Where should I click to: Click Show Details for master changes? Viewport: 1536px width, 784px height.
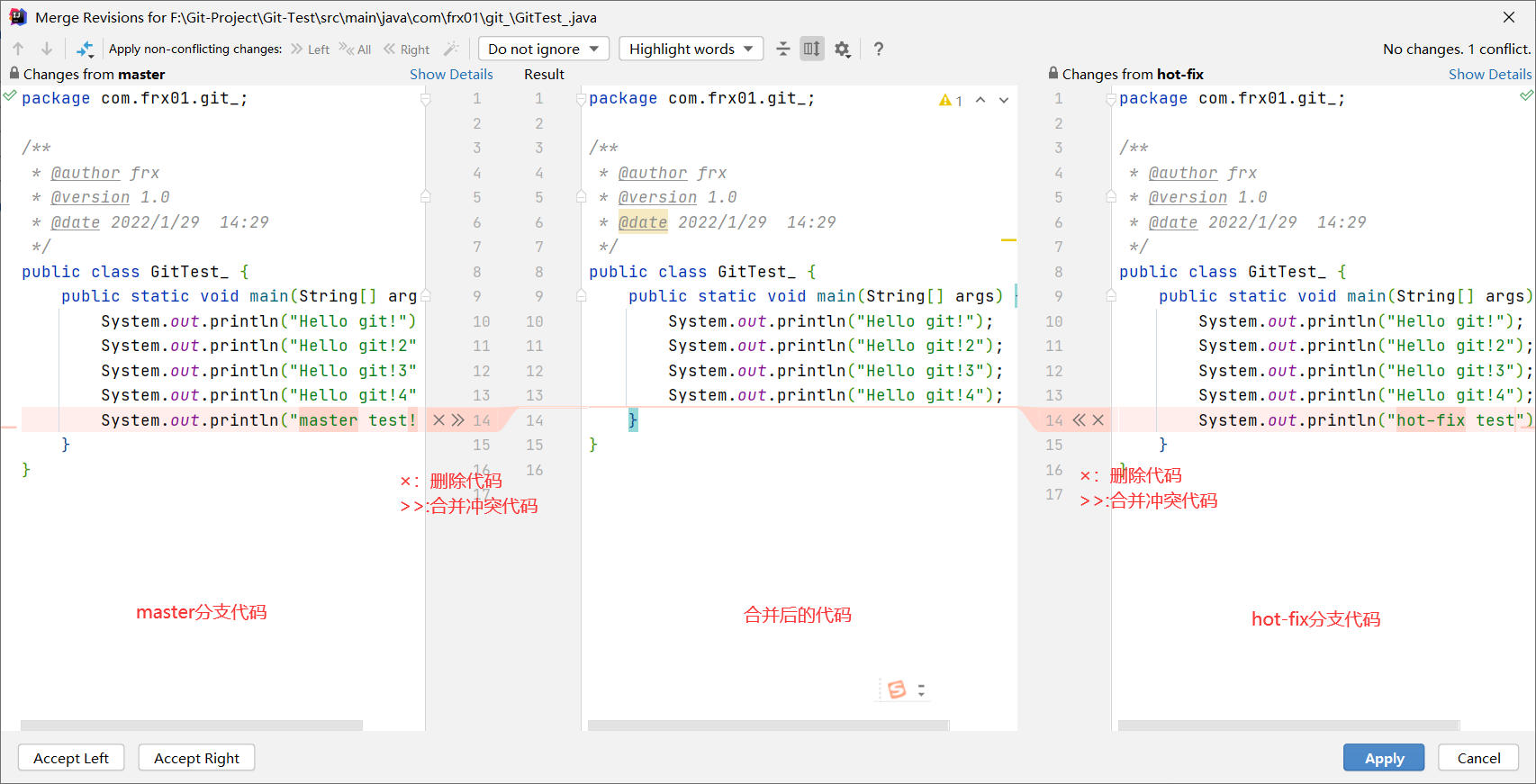pyautogui.click(x=451, y=74)
